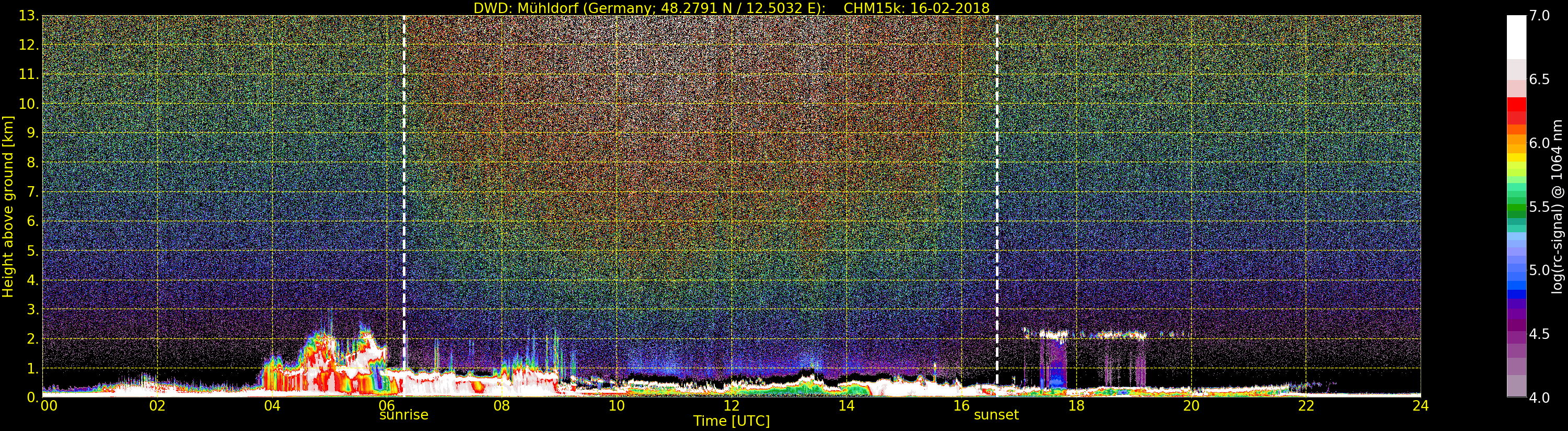1568x431 pixels.
Task: Click the "18" time axis tick label
Action: coord(1076,405)
